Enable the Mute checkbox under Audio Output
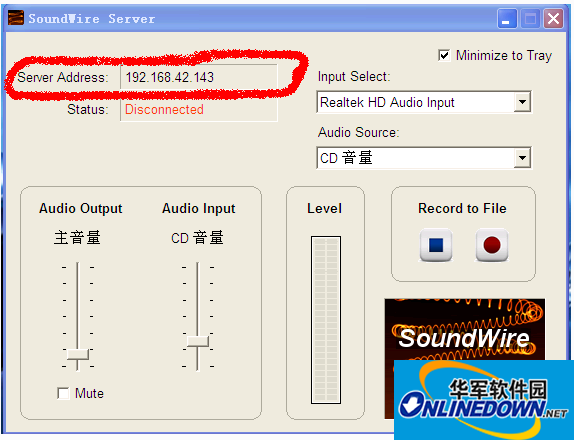Viewport: 574px width, 440px height. point(63,394)
